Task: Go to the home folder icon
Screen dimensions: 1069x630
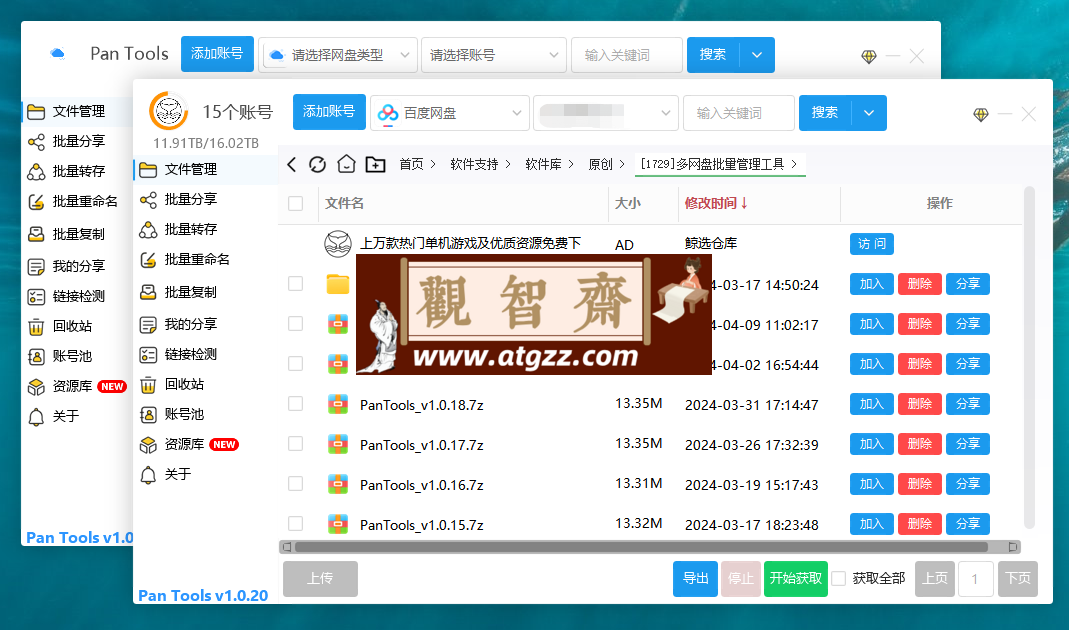Action: [346, 164]
